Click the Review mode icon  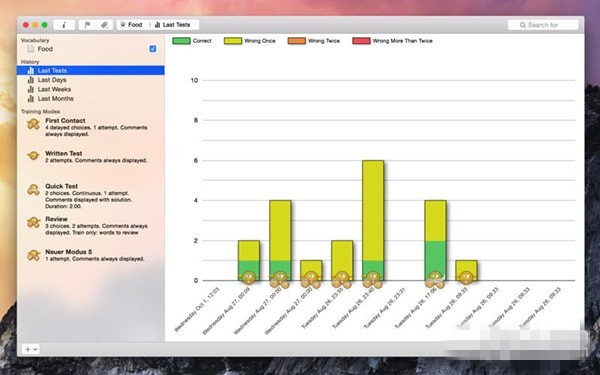(x=34, y=222)
